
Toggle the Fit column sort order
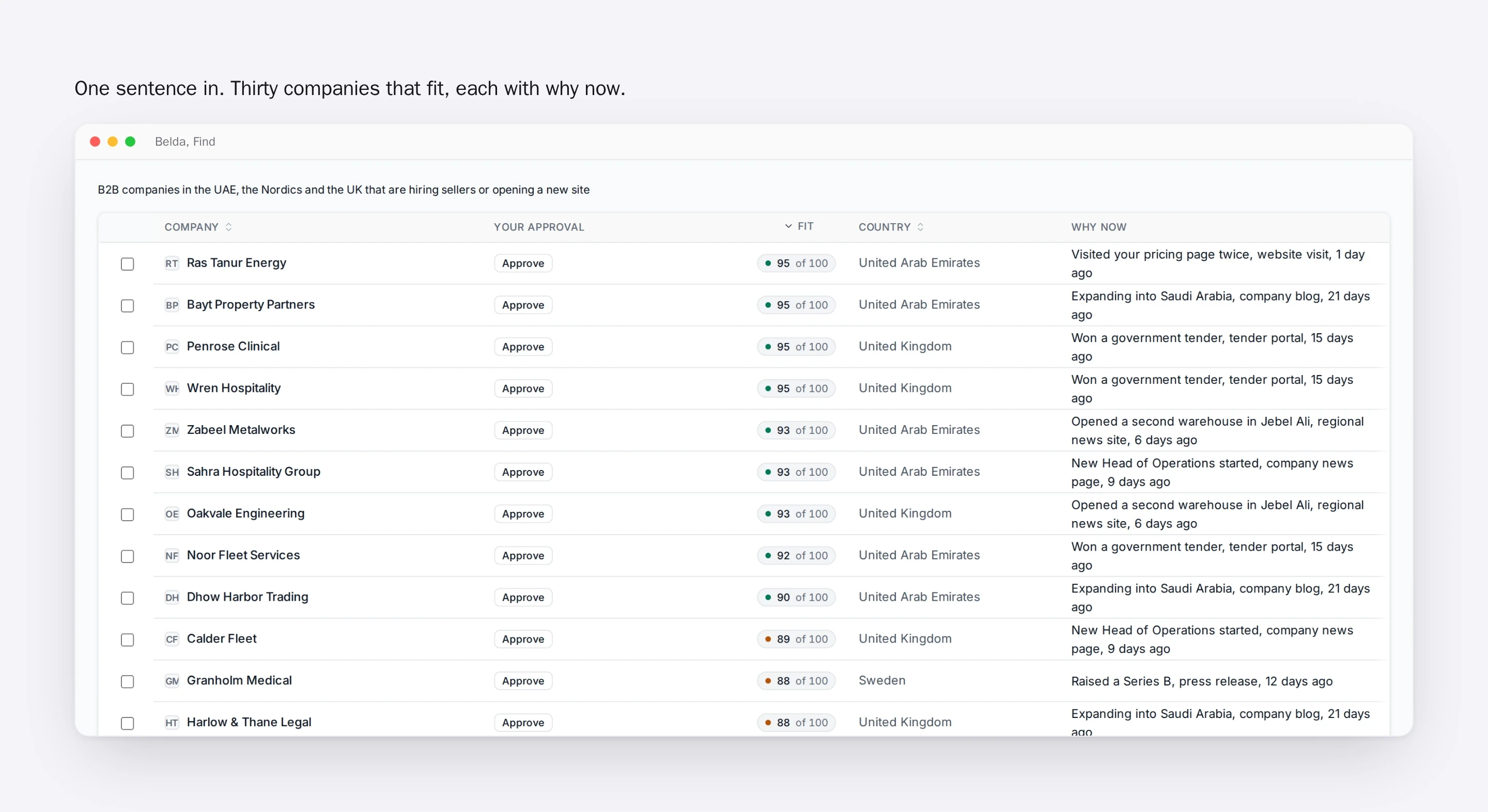799,226
